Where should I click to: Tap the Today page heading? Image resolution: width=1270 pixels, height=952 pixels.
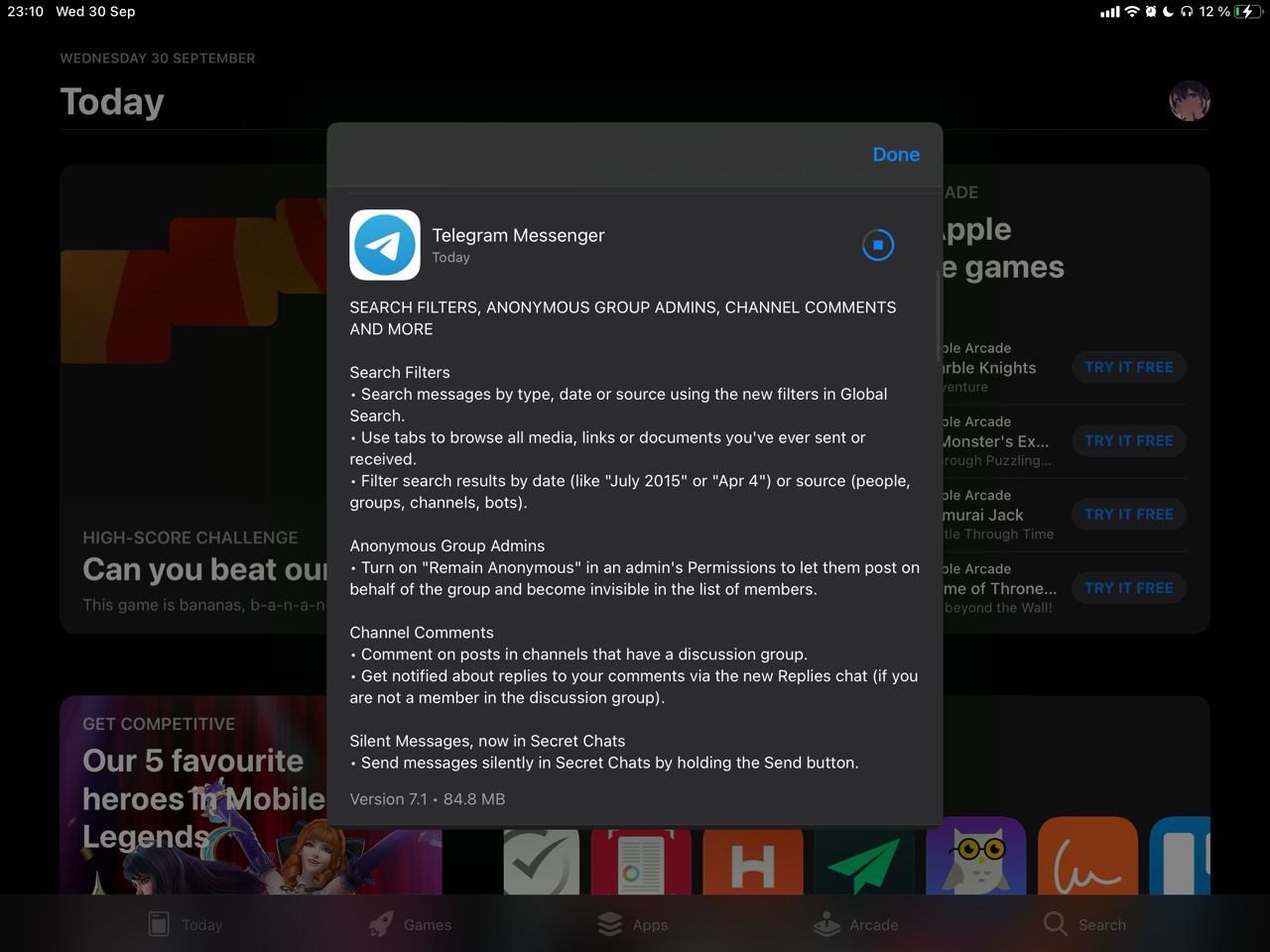click(112, 102)
